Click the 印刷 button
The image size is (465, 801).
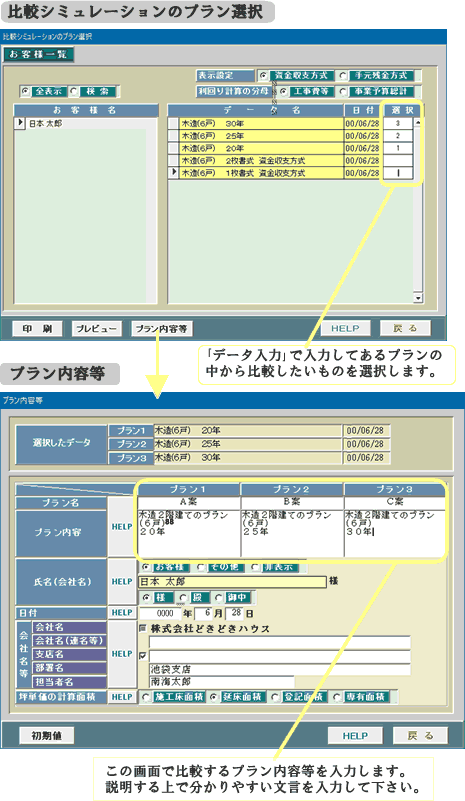(37, 328)
